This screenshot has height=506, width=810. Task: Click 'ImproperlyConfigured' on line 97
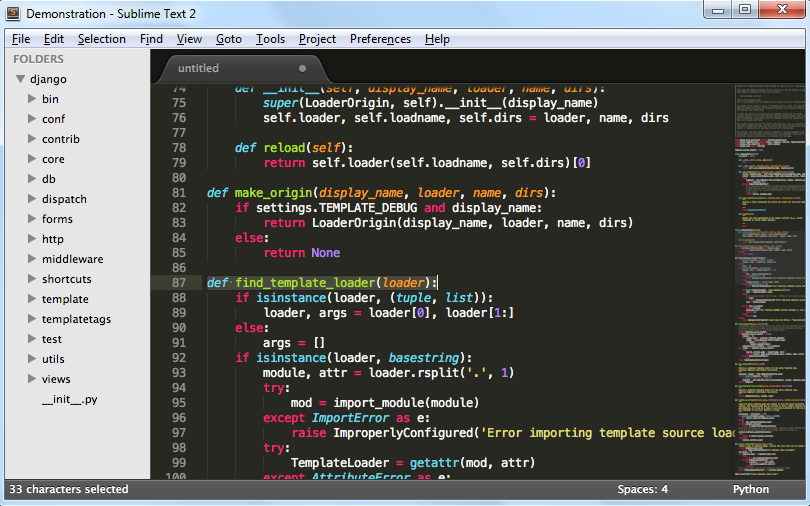[403, 433]
